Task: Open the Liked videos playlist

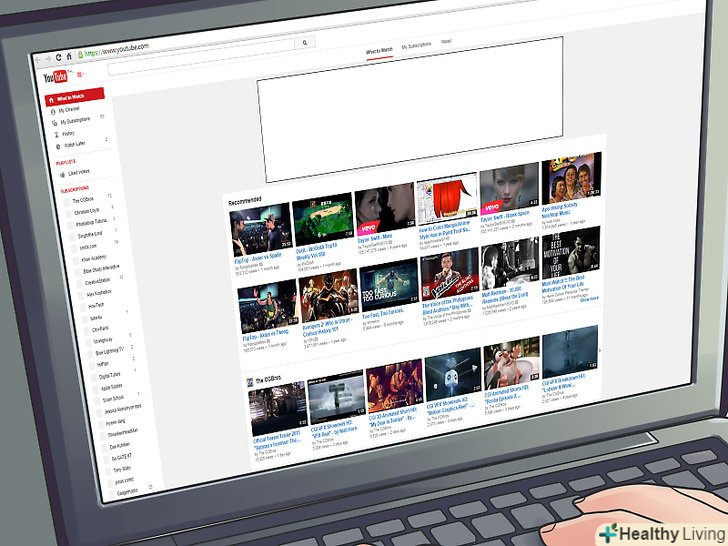Action: (78, 172)
